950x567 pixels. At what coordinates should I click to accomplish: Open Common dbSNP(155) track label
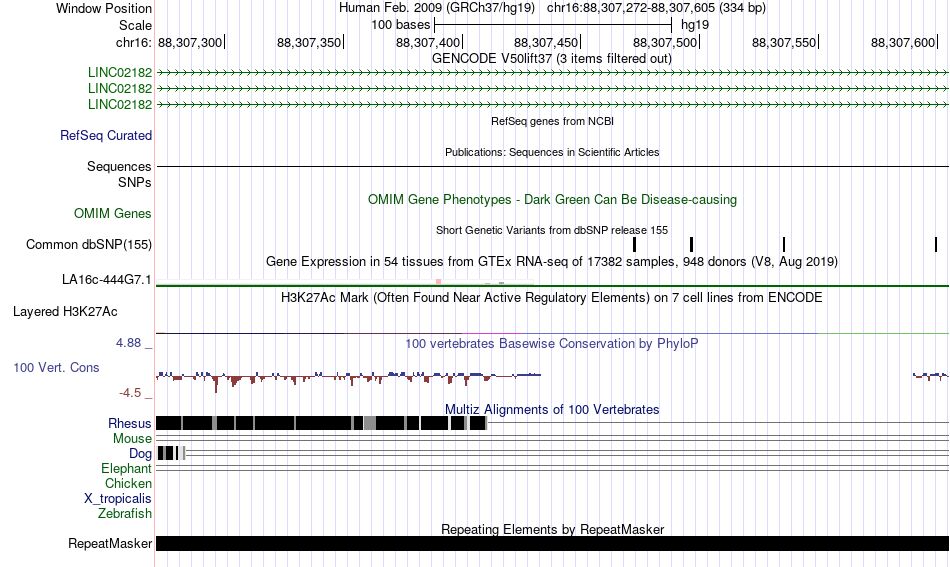[89, 245]
